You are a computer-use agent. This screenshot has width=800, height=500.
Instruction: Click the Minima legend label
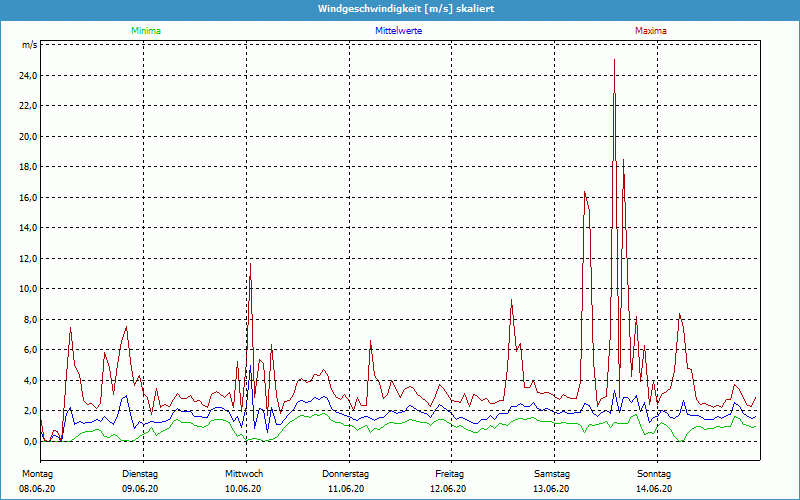[x=146, y=31]
